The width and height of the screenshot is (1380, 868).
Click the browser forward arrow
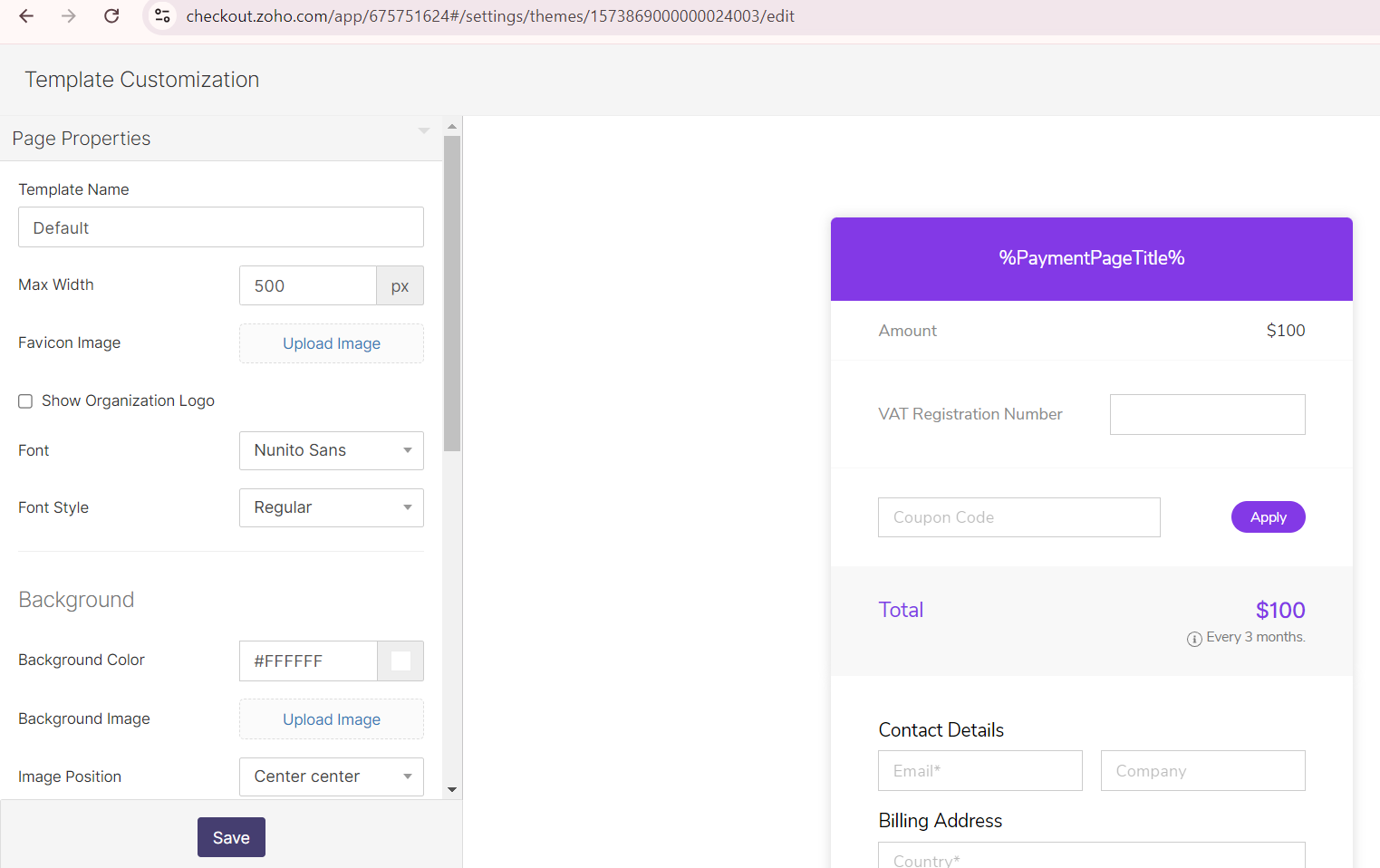(x=69, y=16)
